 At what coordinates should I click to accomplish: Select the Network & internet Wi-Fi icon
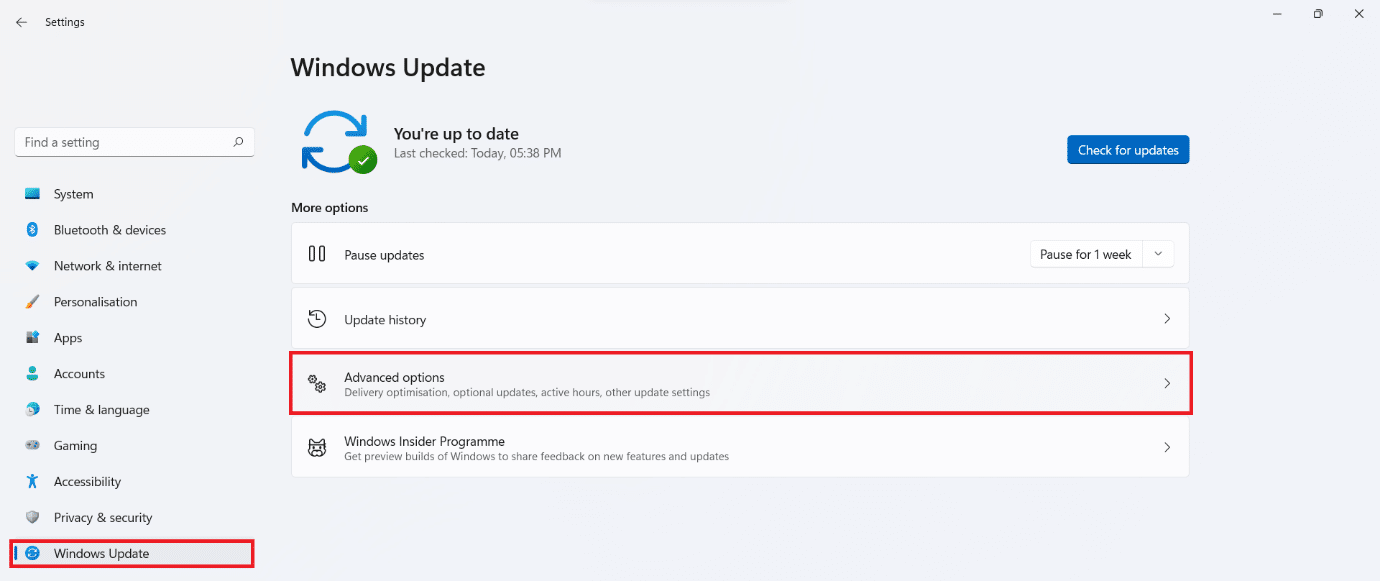(x=33, y=266)
